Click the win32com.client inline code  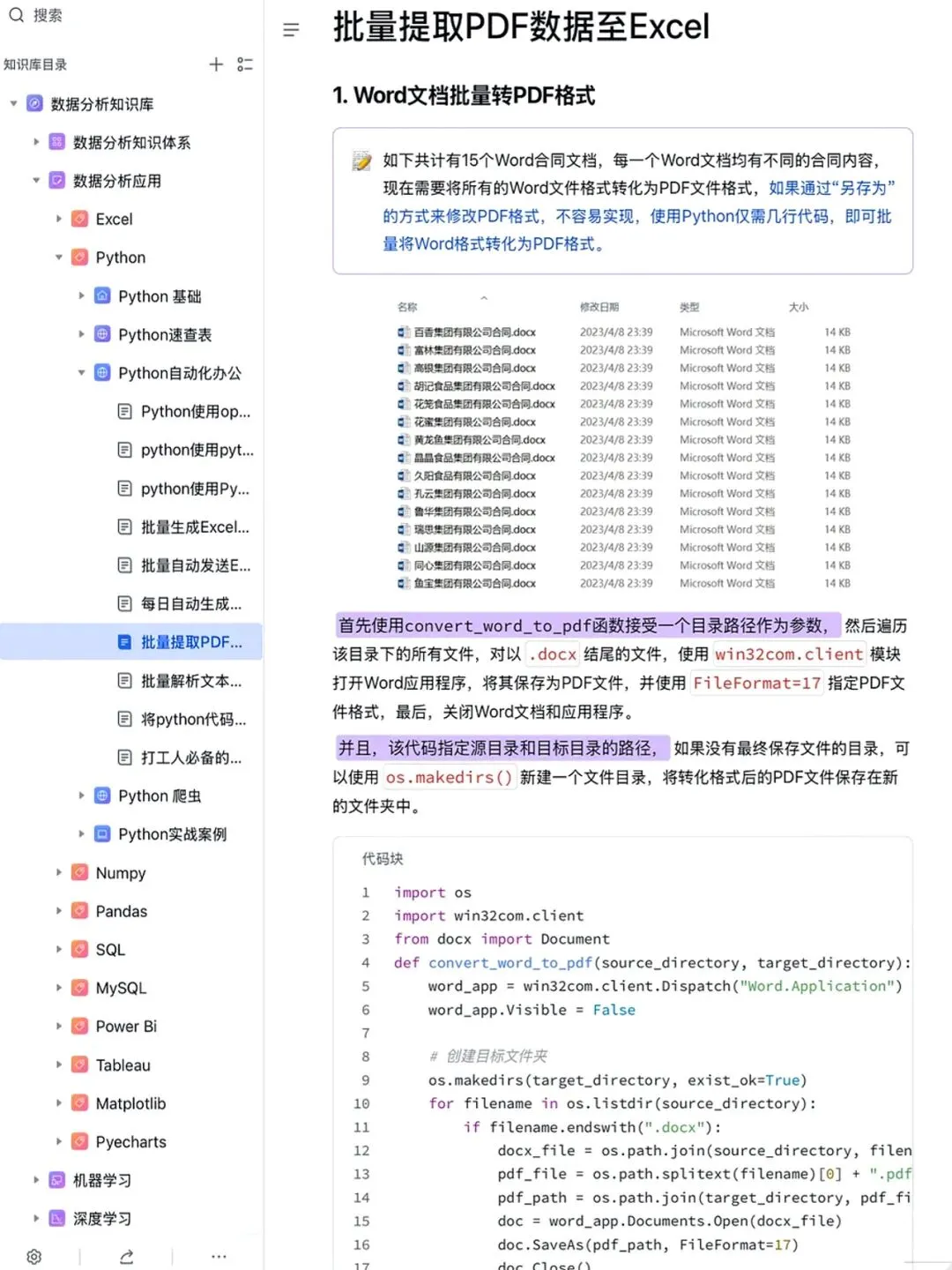(x=788, y=654)
